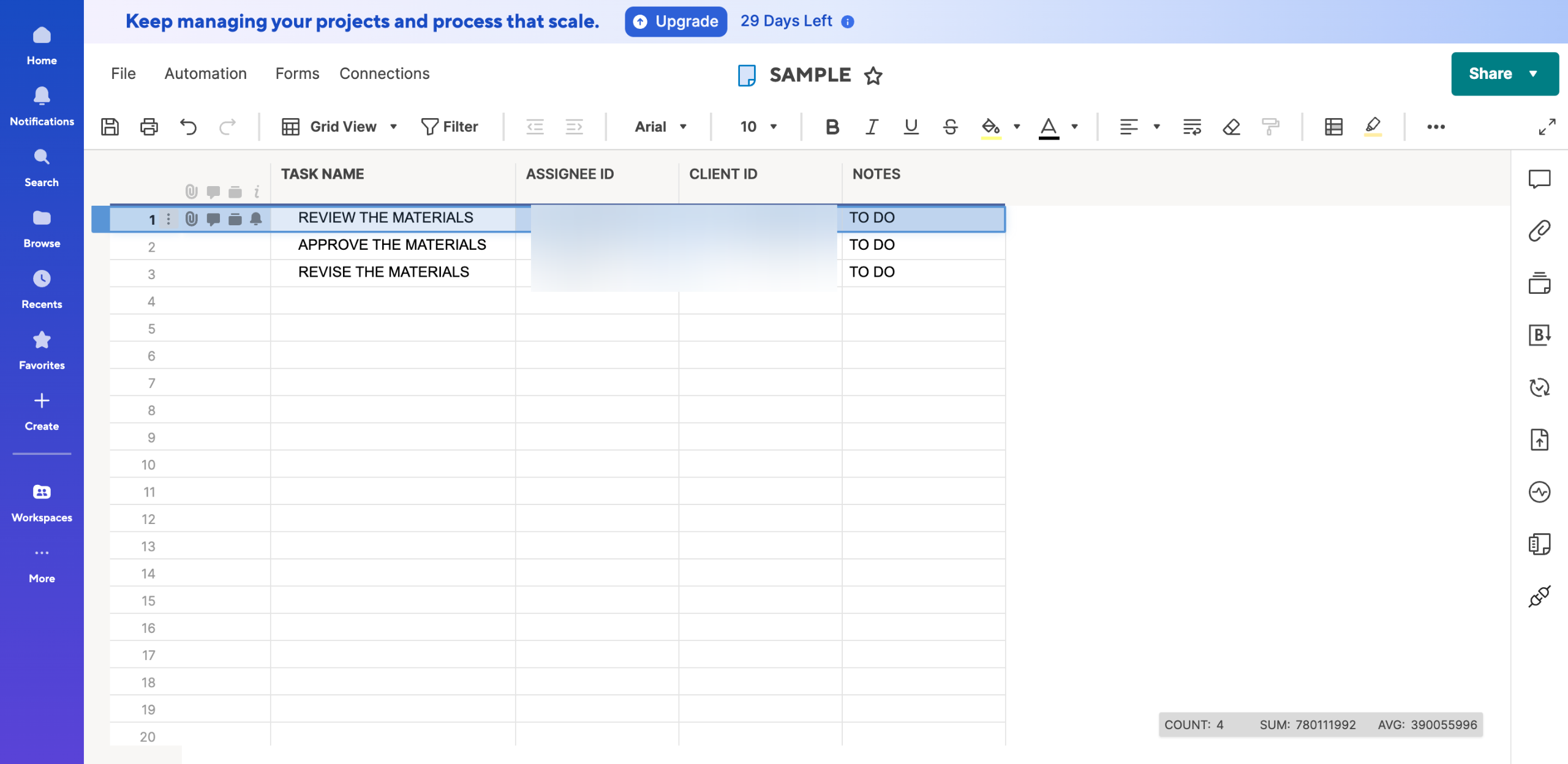Click the Print icon
This screenshot has height=764, width=1568.
click(x=149, y=127)
